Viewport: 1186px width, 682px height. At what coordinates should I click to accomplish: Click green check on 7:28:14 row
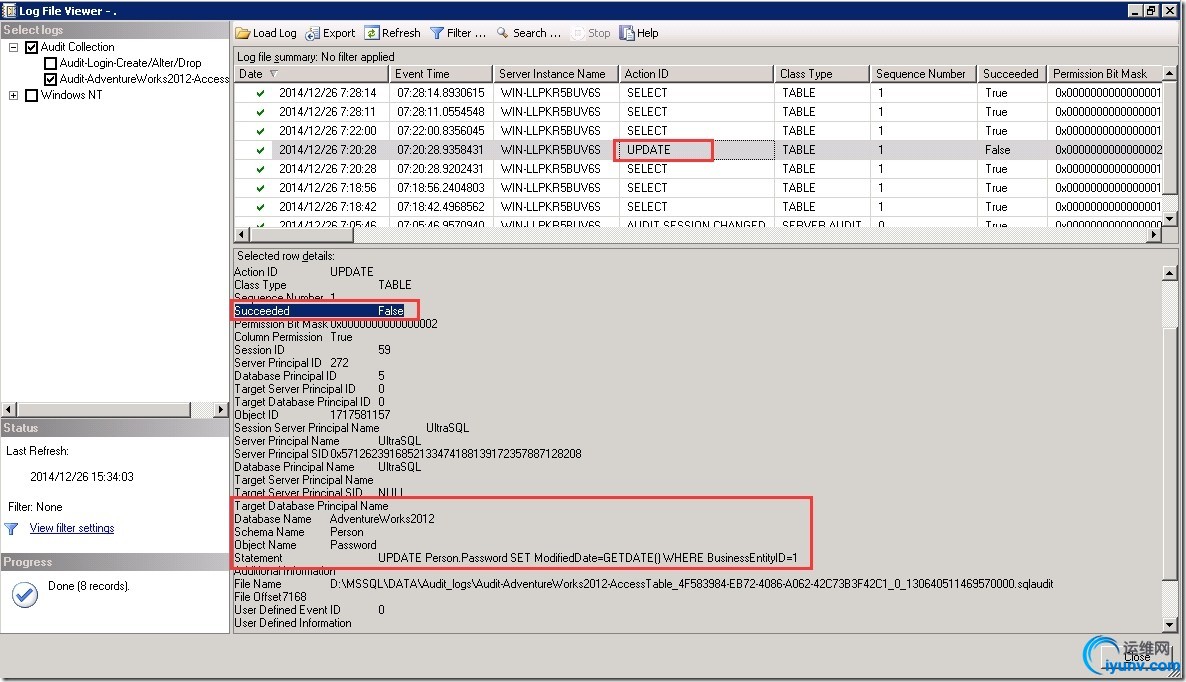(x=260, y=93)
